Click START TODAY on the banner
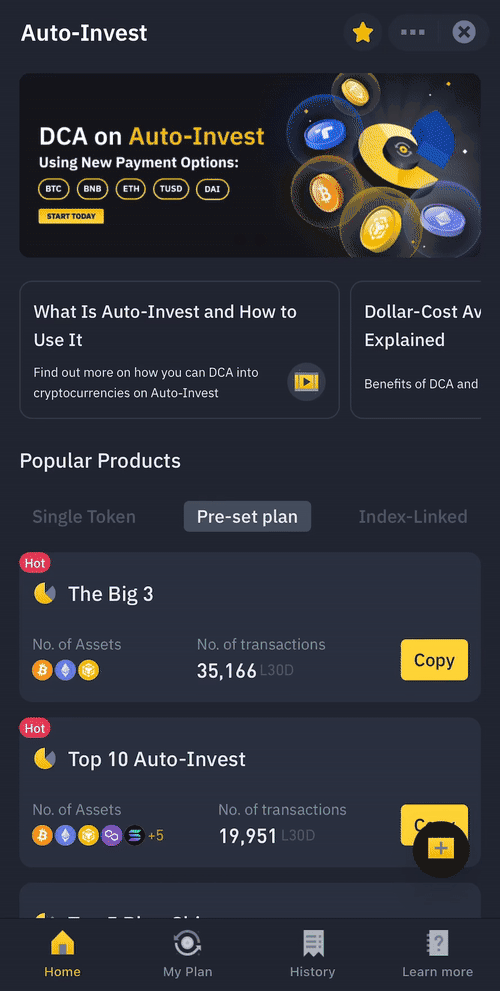Image resolution: width=500 pixels, height=991 pixels. coord(71,216)
